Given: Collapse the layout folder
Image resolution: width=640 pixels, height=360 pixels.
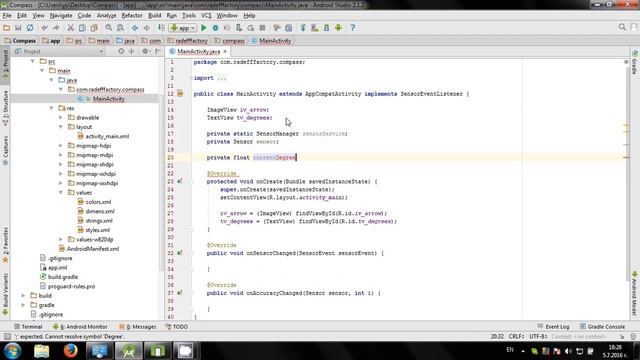Looking at the screenshot, I should coord(61,127).
